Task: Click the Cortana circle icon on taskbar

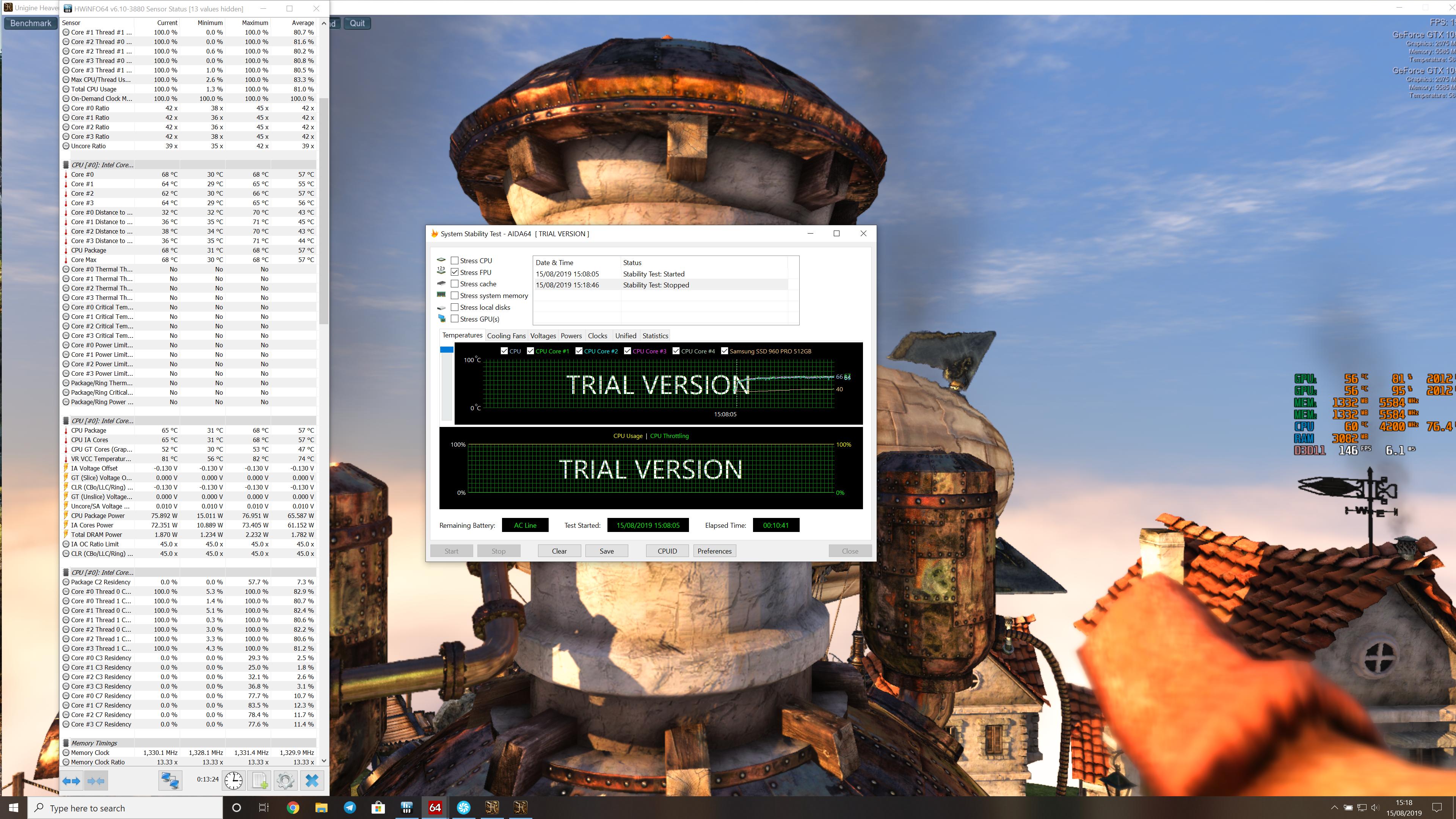Action: tap(236, 808)
